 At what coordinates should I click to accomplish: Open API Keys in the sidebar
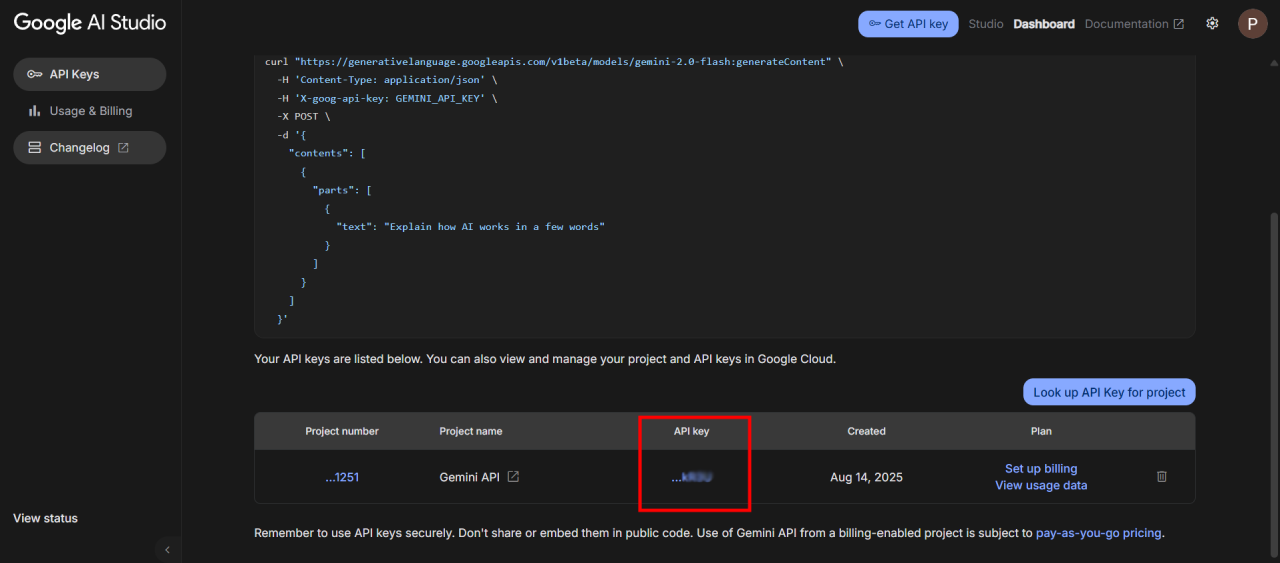pos(89,74)
